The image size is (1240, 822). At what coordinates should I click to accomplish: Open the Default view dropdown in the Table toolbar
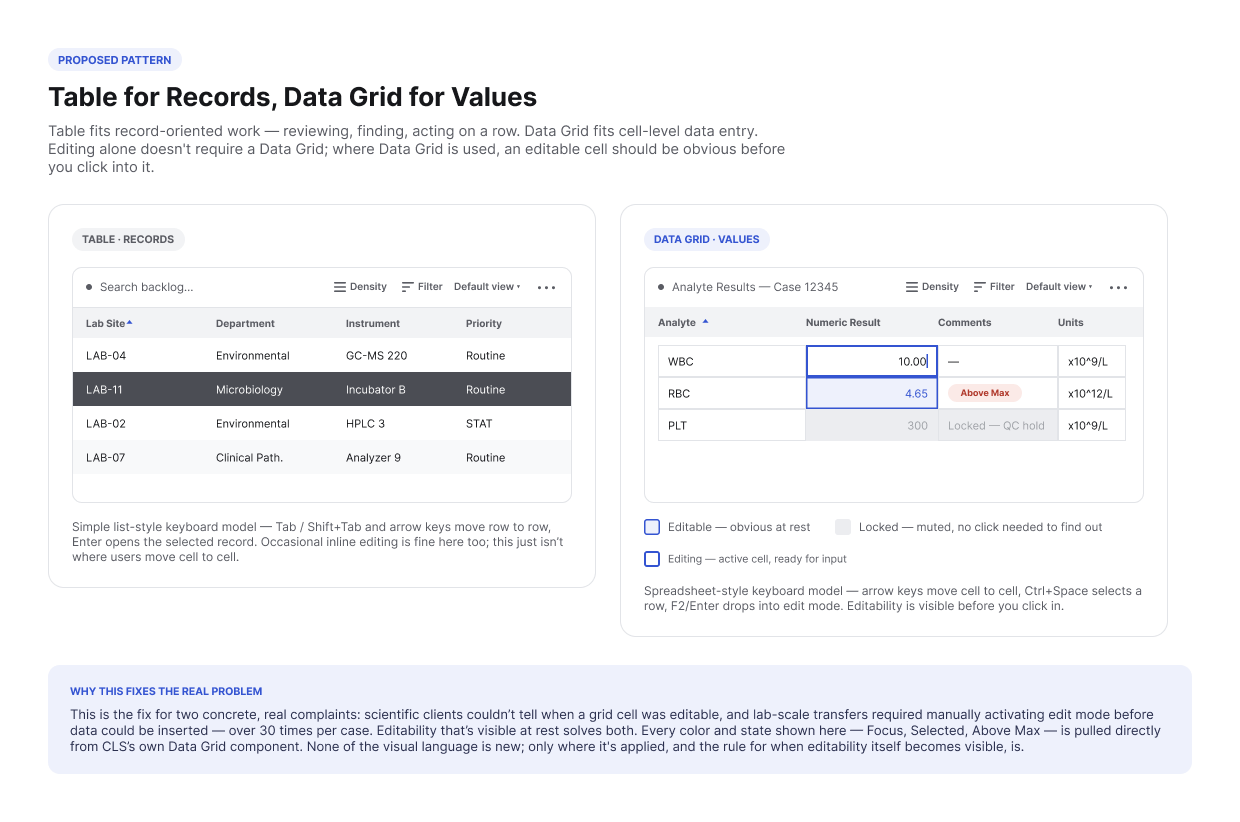coord(487,287)
